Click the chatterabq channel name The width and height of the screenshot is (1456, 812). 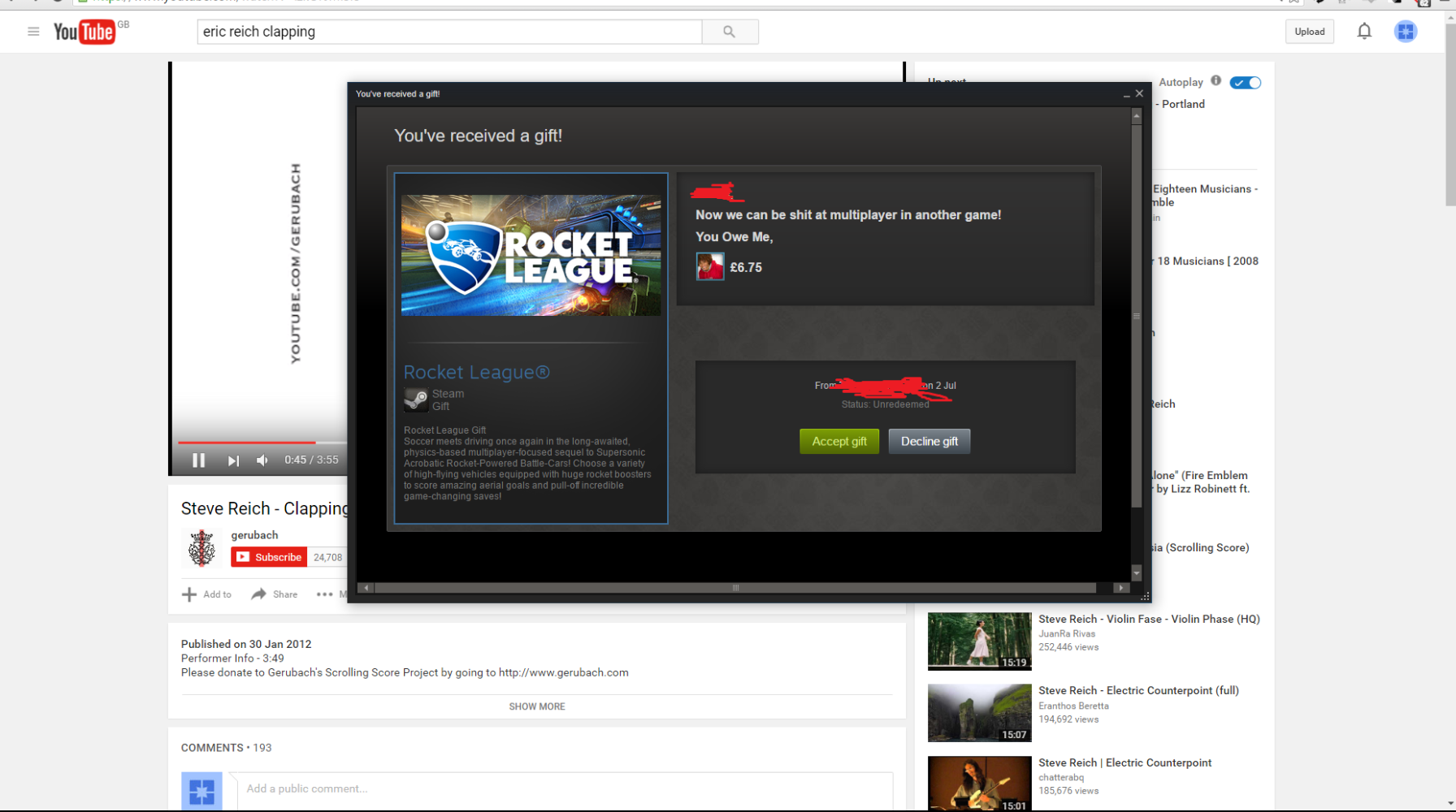coord(1061,777)
